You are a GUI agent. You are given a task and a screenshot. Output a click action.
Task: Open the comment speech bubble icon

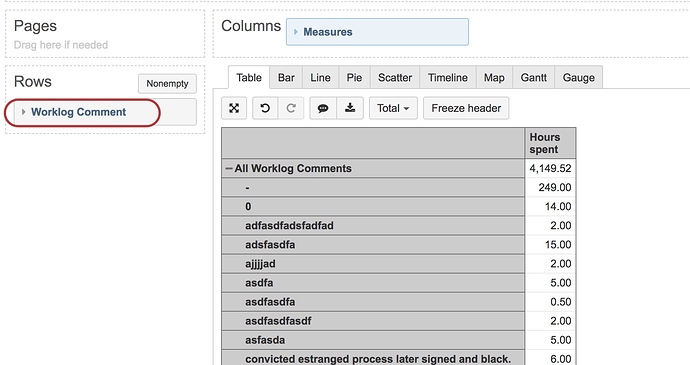click(x=323, y=108)
